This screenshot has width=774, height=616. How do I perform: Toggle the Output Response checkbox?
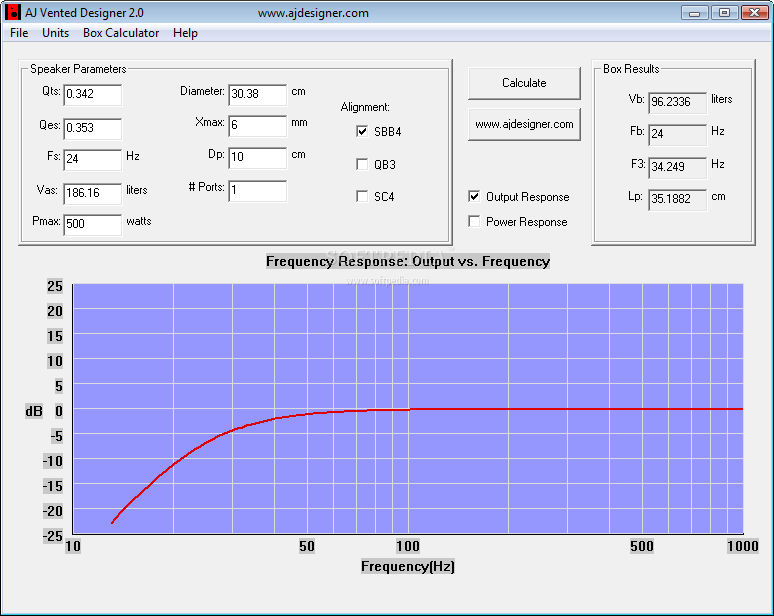(474, 196)
